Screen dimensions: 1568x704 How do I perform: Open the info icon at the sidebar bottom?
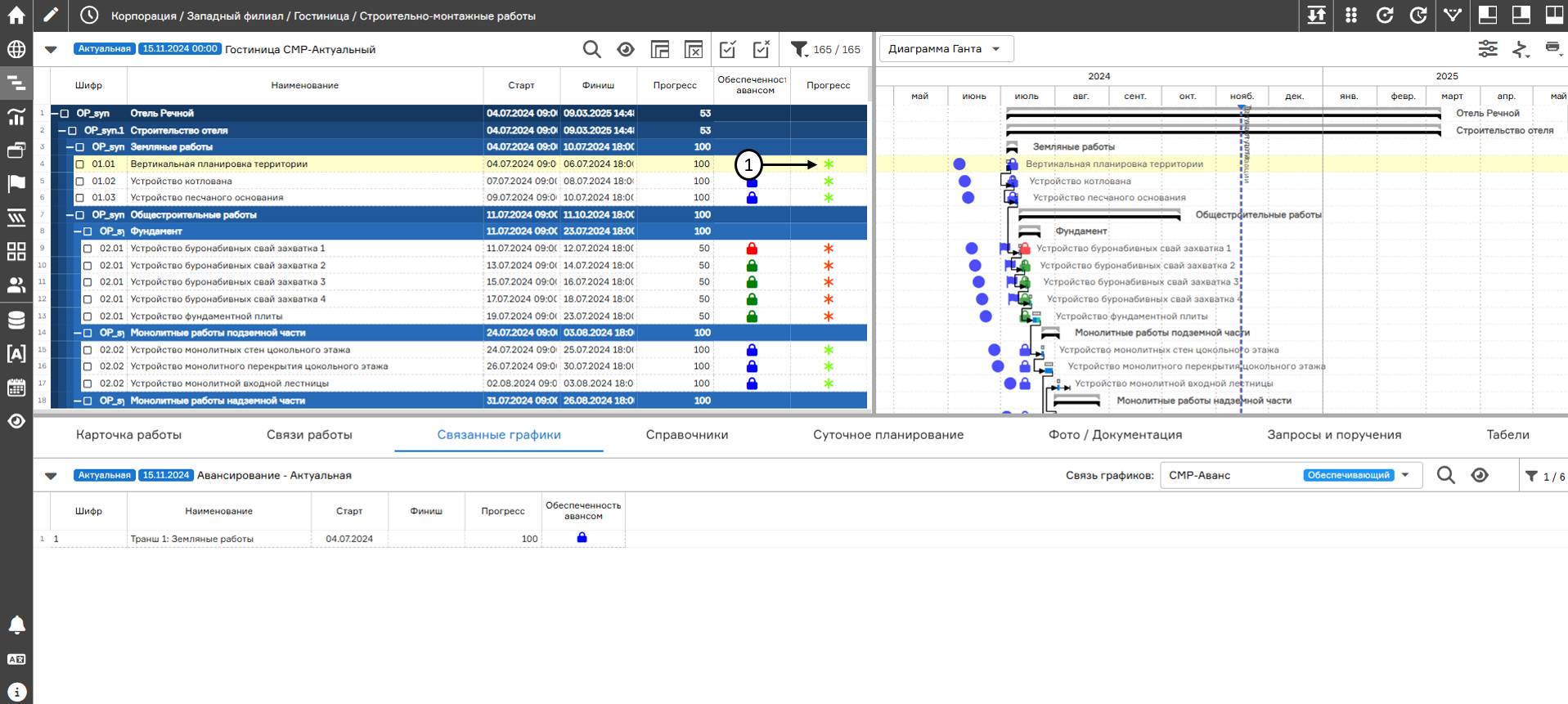16,692
